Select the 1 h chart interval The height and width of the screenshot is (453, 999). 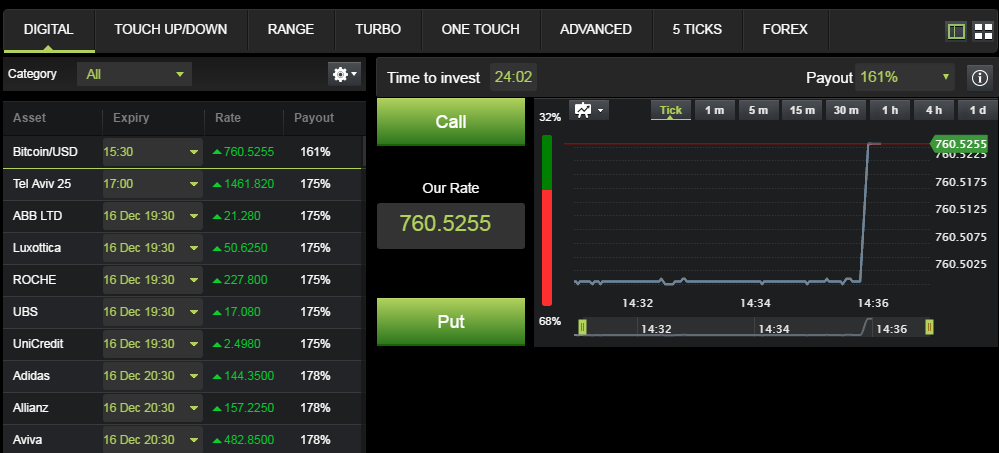890,110
